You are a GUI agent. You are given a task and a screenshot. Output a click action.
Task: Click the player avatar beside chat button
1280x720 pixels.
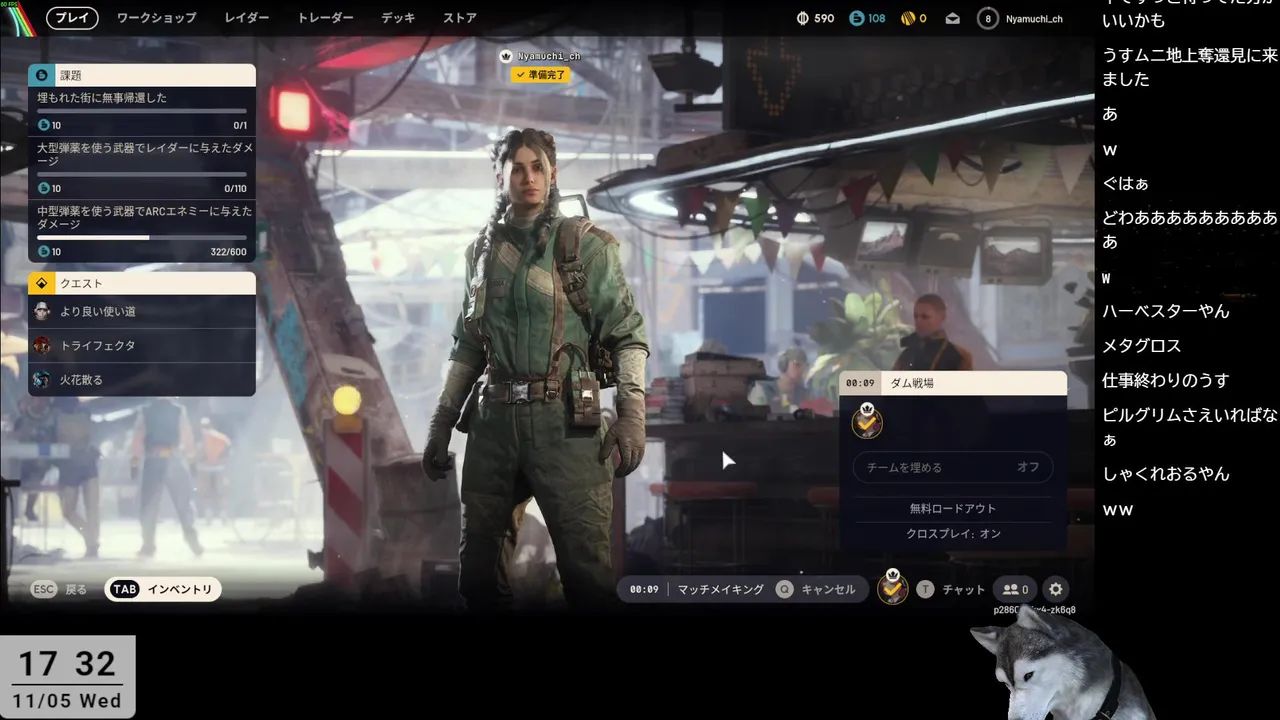click(x=893, y=588)
